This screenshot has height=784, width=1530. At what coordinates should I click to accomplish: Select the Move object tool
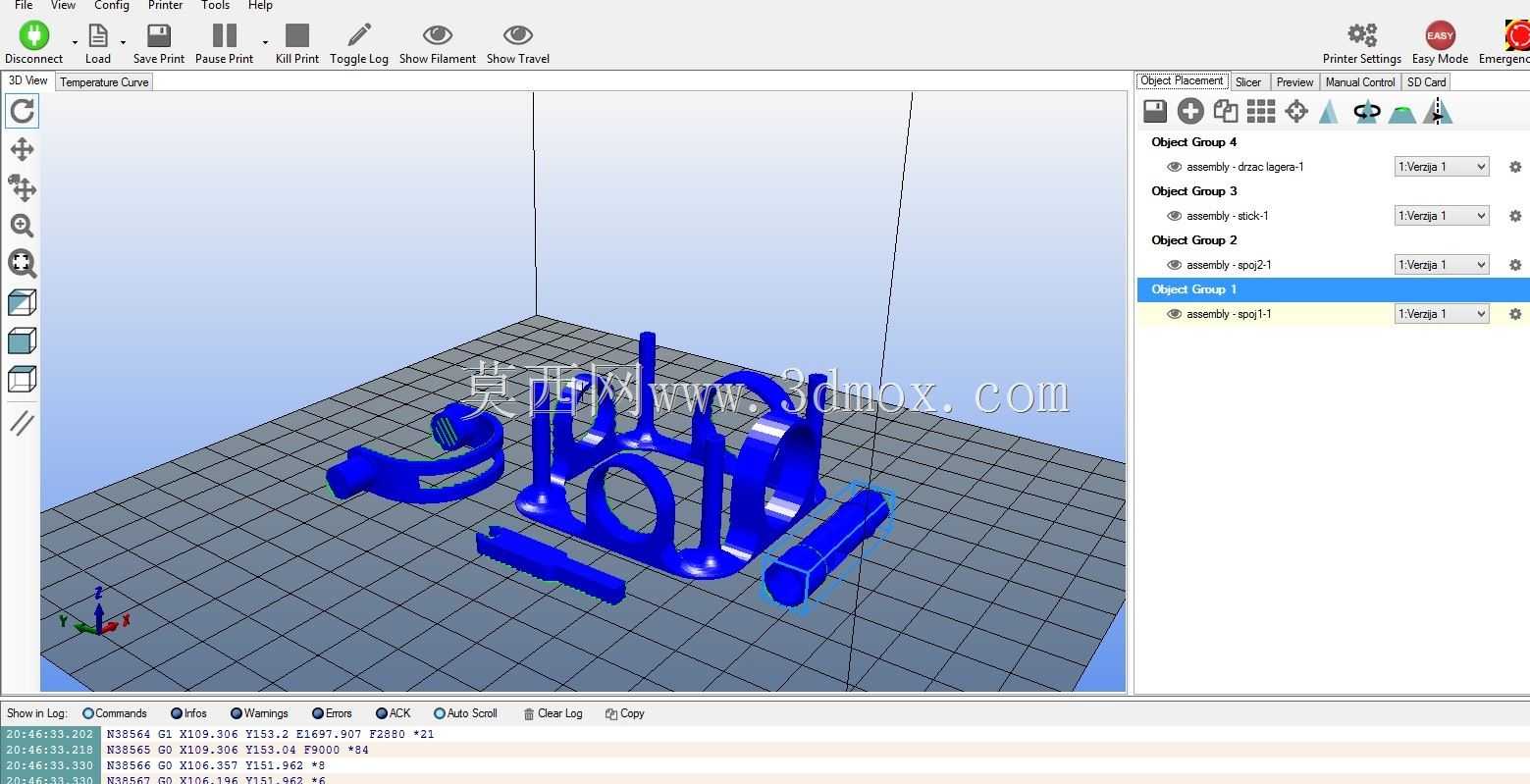pos(22,187)
